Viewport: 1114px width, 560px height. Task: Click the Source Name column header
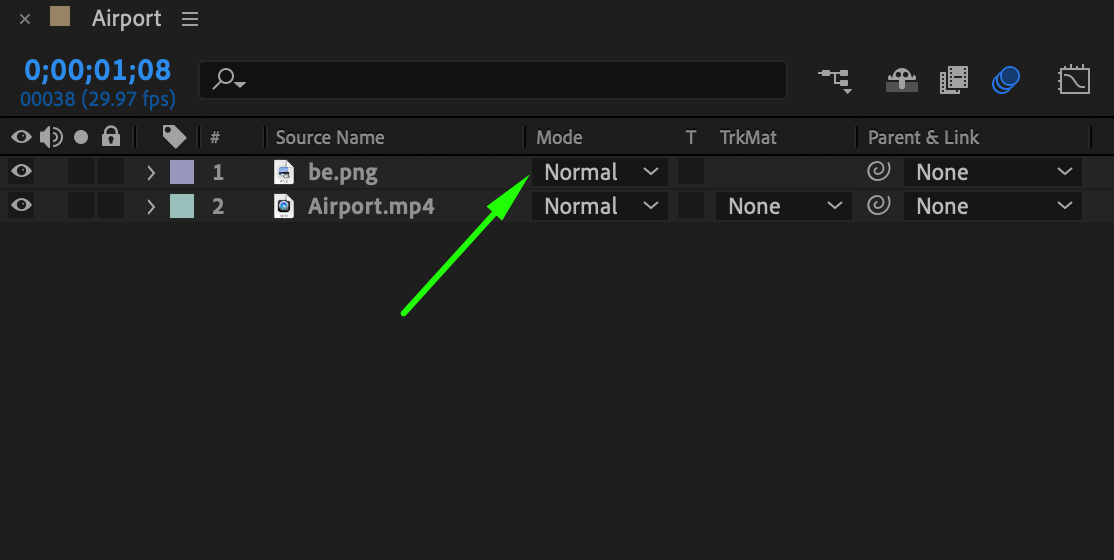(x=330, y=138)
